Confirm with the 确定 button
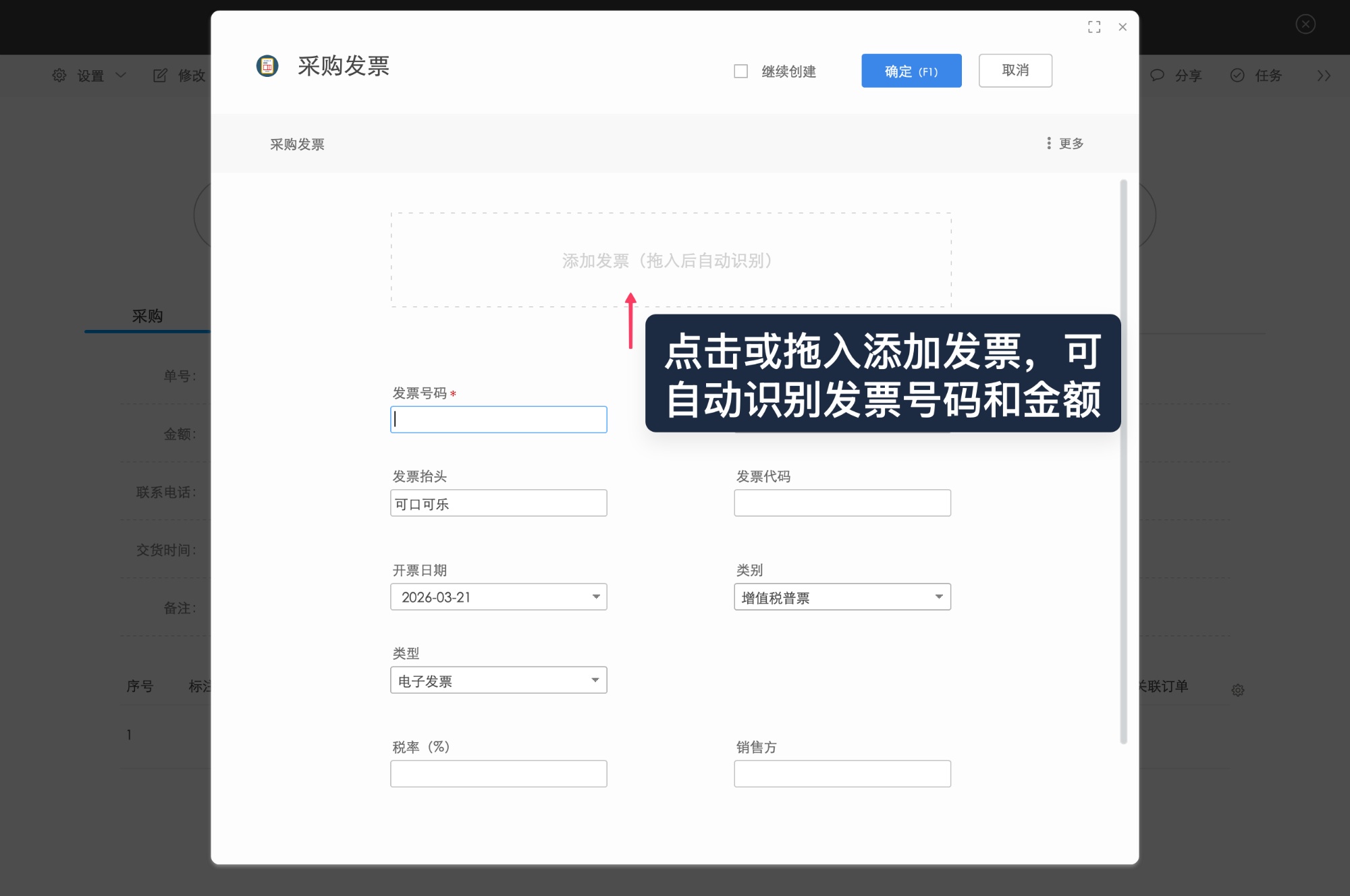This screenshot has height=896, width=1350. coord(911,70)
